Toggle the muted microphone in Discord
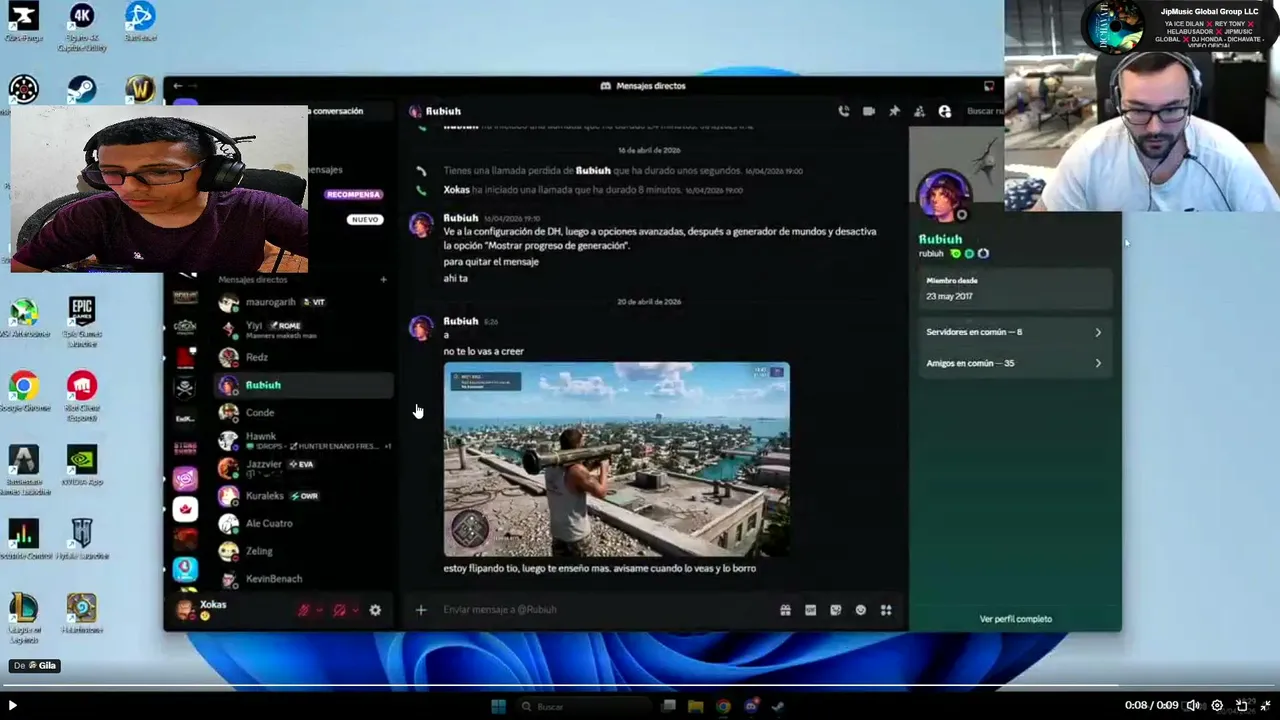1280x720 pixels. point(304,610)
